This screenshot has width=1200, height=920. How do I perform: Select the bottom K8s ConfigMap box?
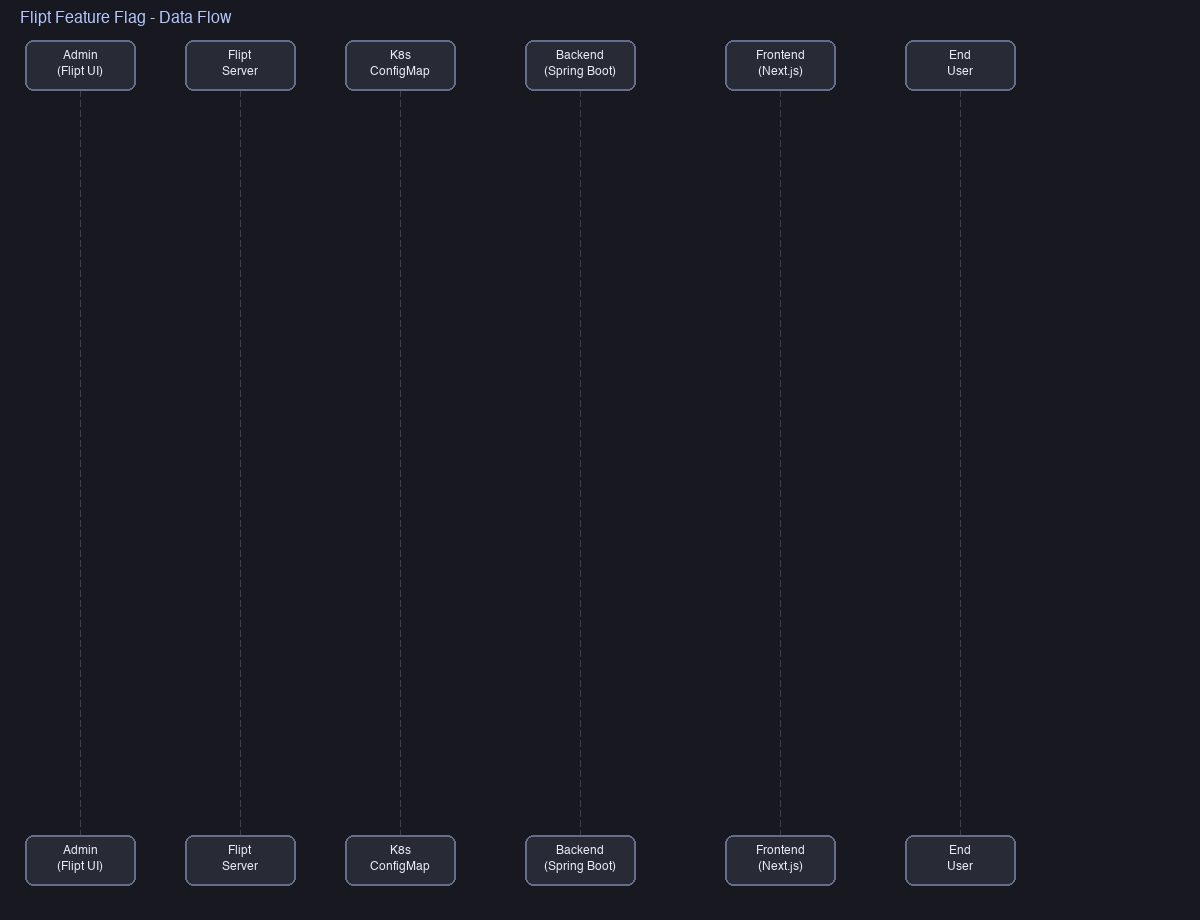click(400, 860)
